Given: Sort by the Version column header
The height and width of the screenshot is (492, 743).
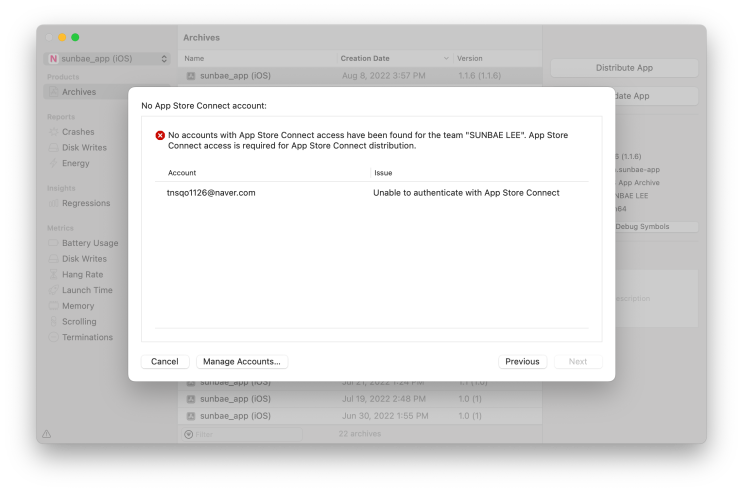Looking at the screenshot, I should click(470, 58).
